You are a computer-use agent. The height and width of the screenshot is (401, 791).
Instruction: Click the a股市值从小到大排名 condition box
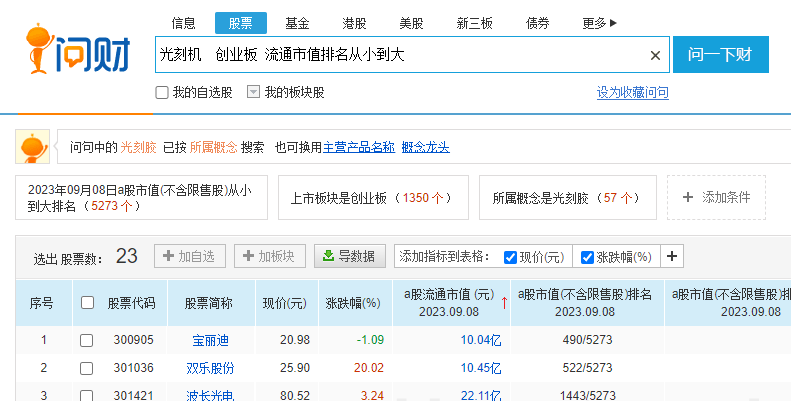141,197
